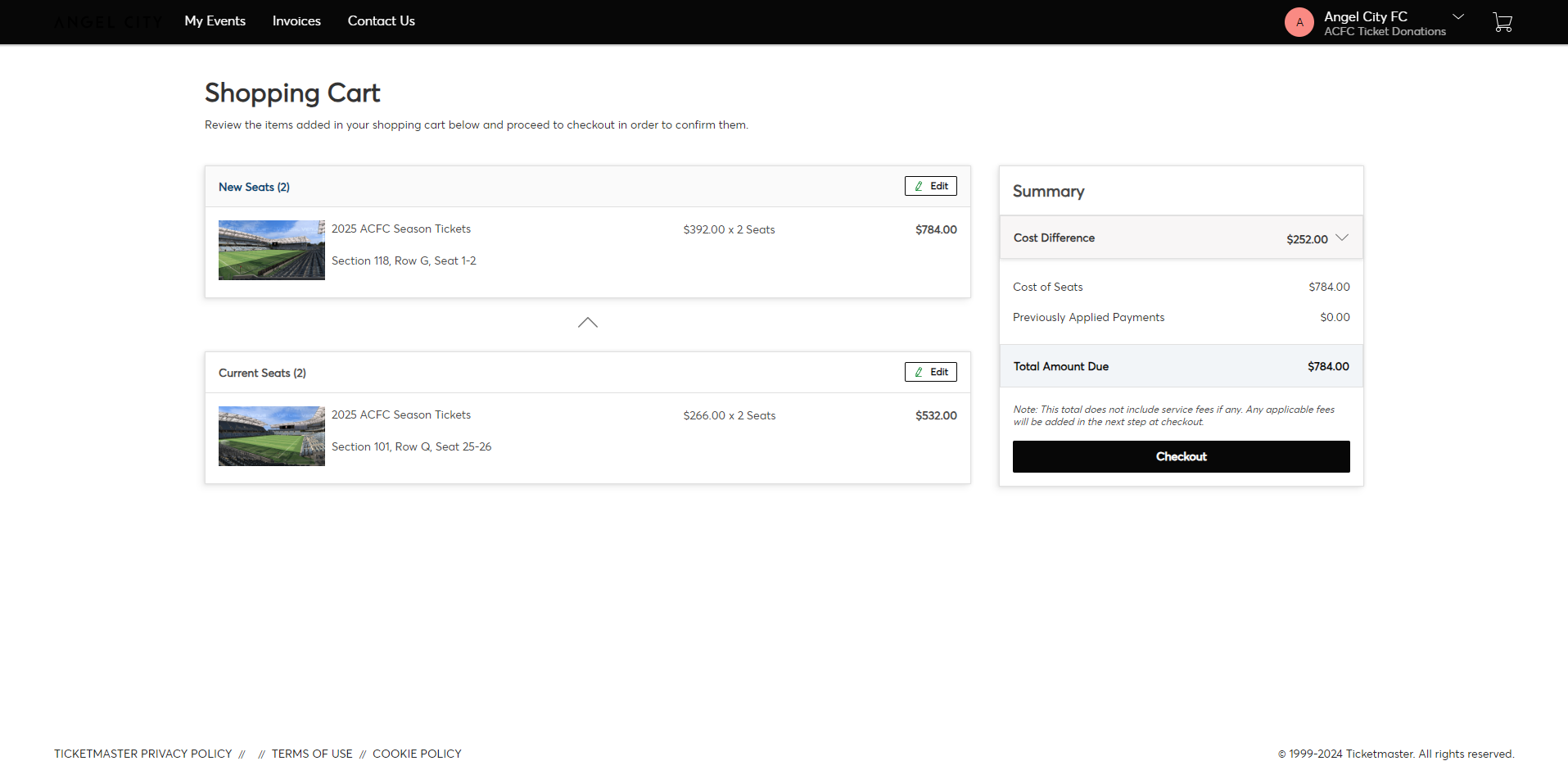Open Terms of Use link

pyautogui.click(x=312, y=754)
